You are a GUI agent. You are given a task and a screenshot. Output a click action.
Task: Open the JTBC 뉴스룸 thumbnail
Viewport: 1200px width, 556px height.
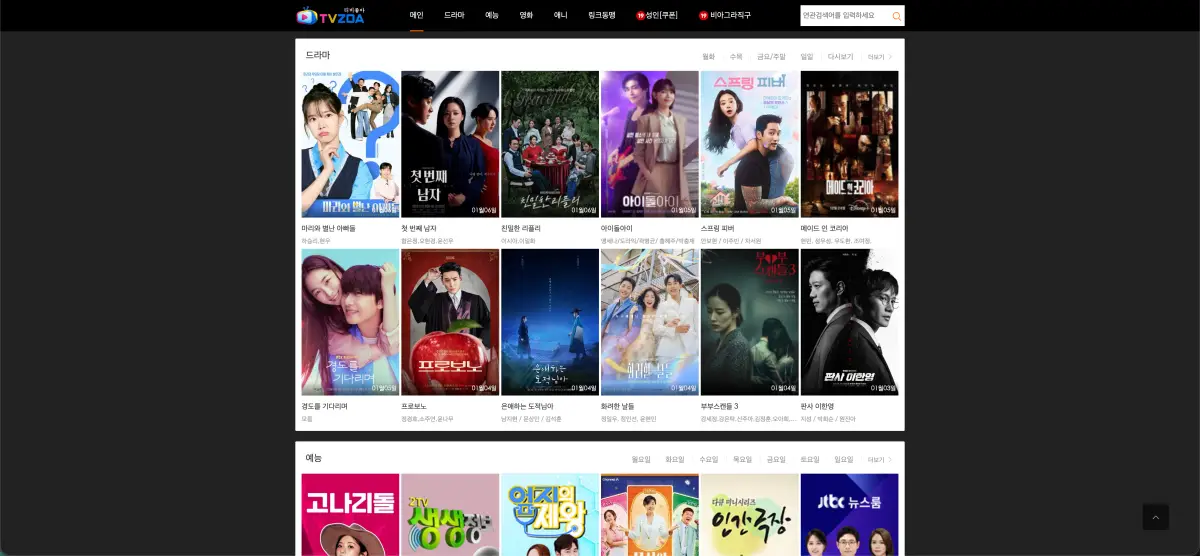(x=849, y=514)
